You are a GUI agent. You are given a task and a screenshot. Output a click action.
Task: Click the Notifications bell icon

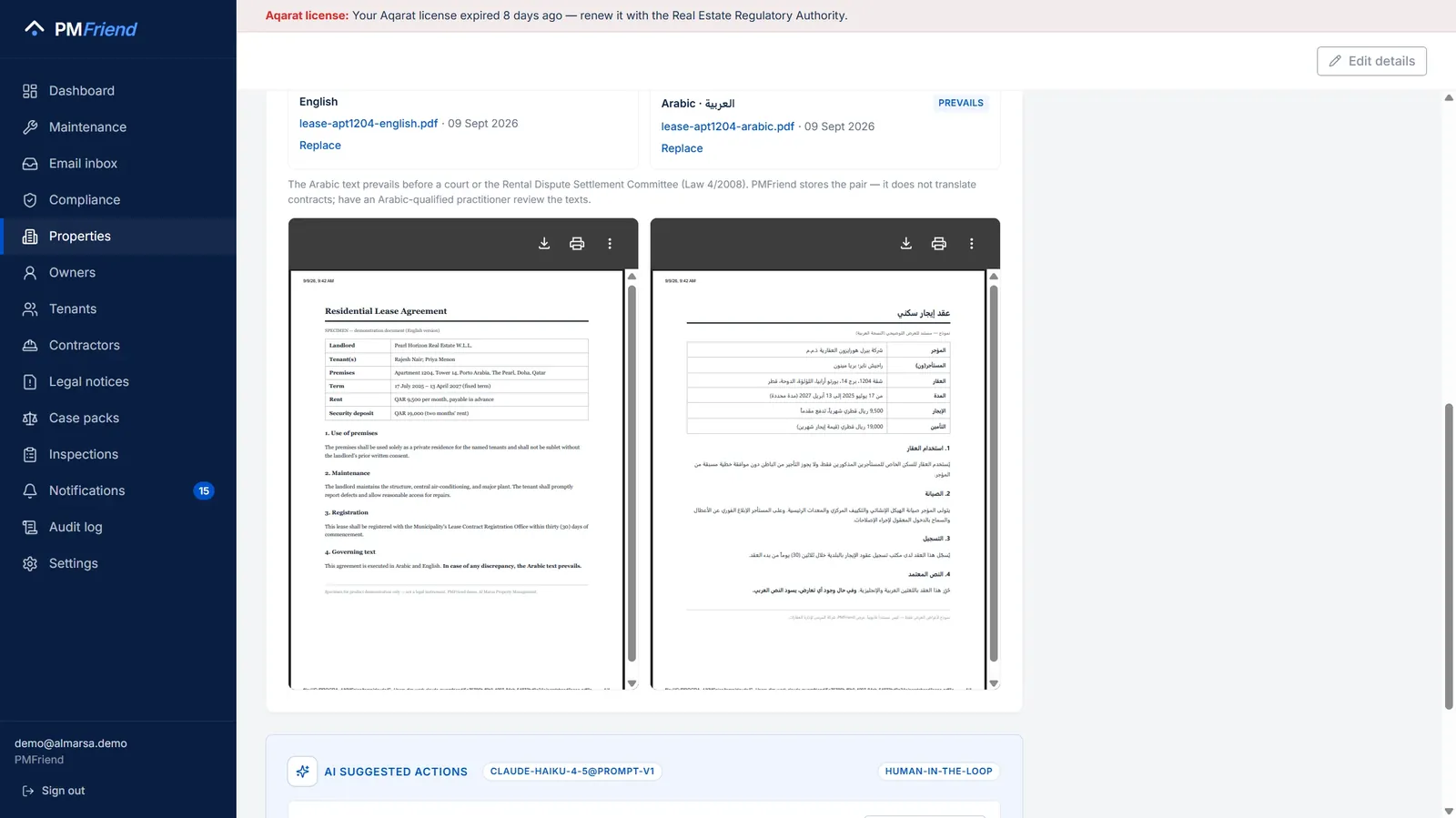(30, 490)
